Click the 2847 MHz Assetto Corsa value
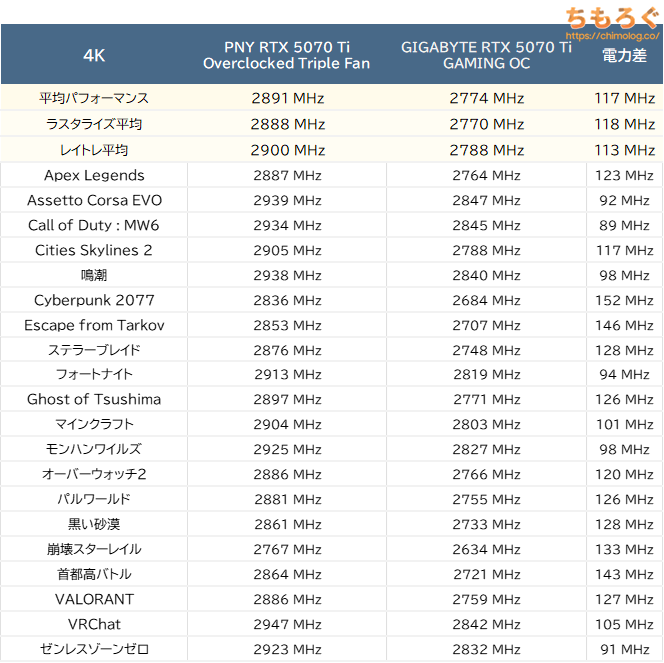This screenshot has width=664, height=663. pos(486,200)
